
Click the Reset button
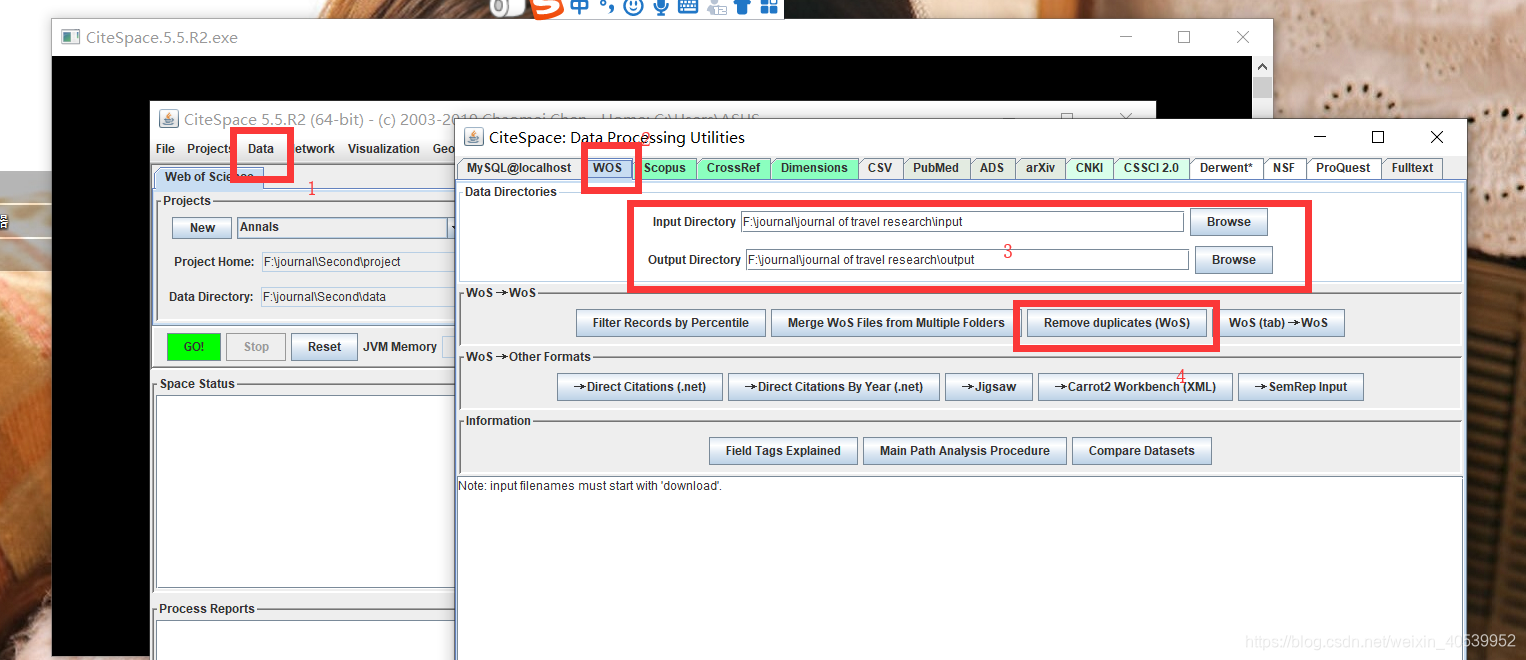point(324,347)
